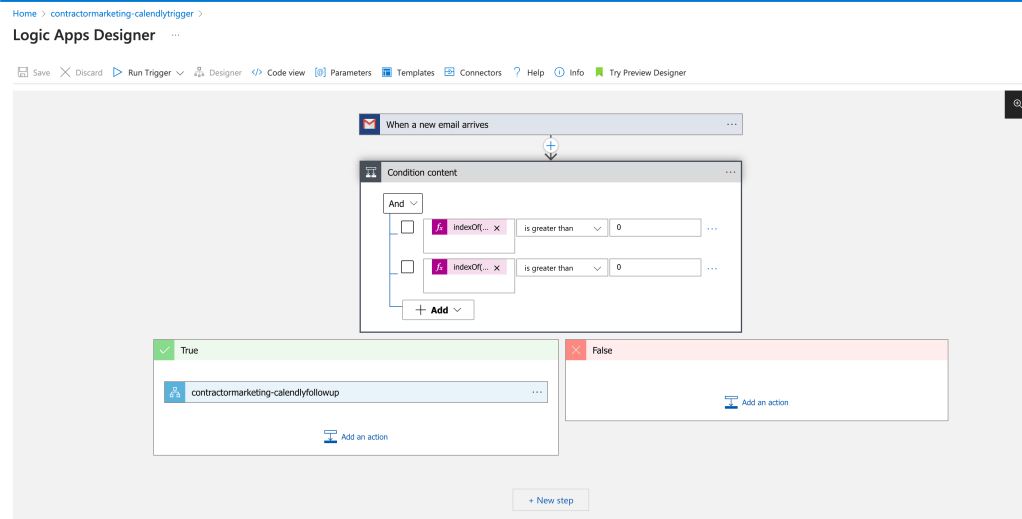1022x519 pixels.
Task: Click the Templates toolbar label
Action: 416,73
